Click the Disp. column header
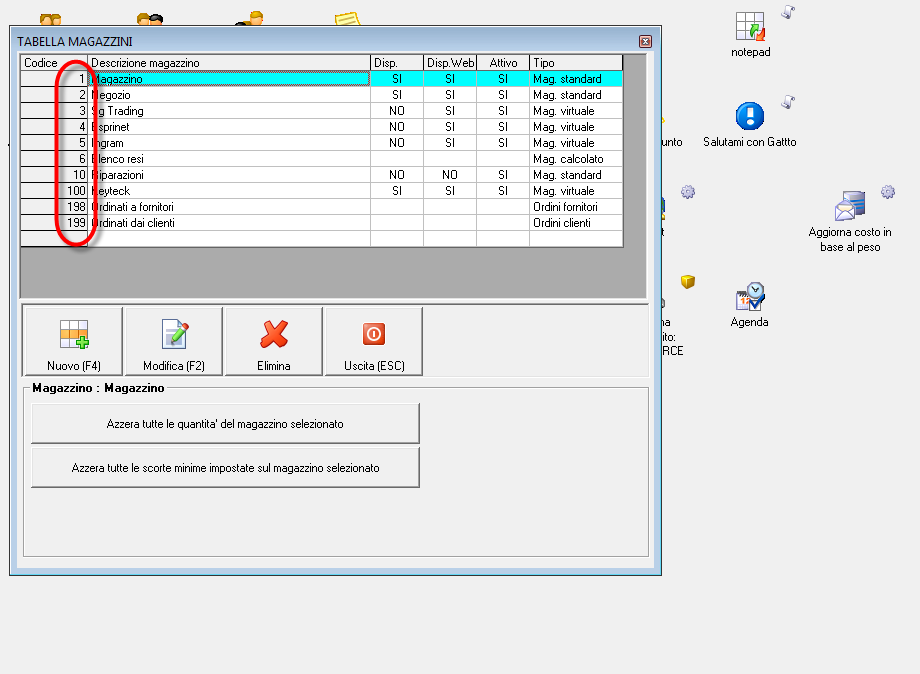The width and height of the screenshot is (920, 674). (397, 63)
